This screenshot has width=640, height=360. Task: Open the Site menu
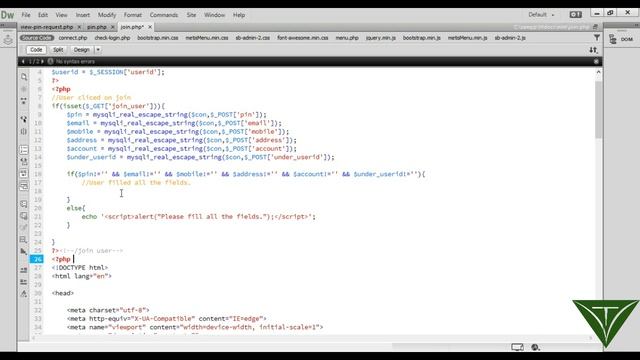point(191,15)
